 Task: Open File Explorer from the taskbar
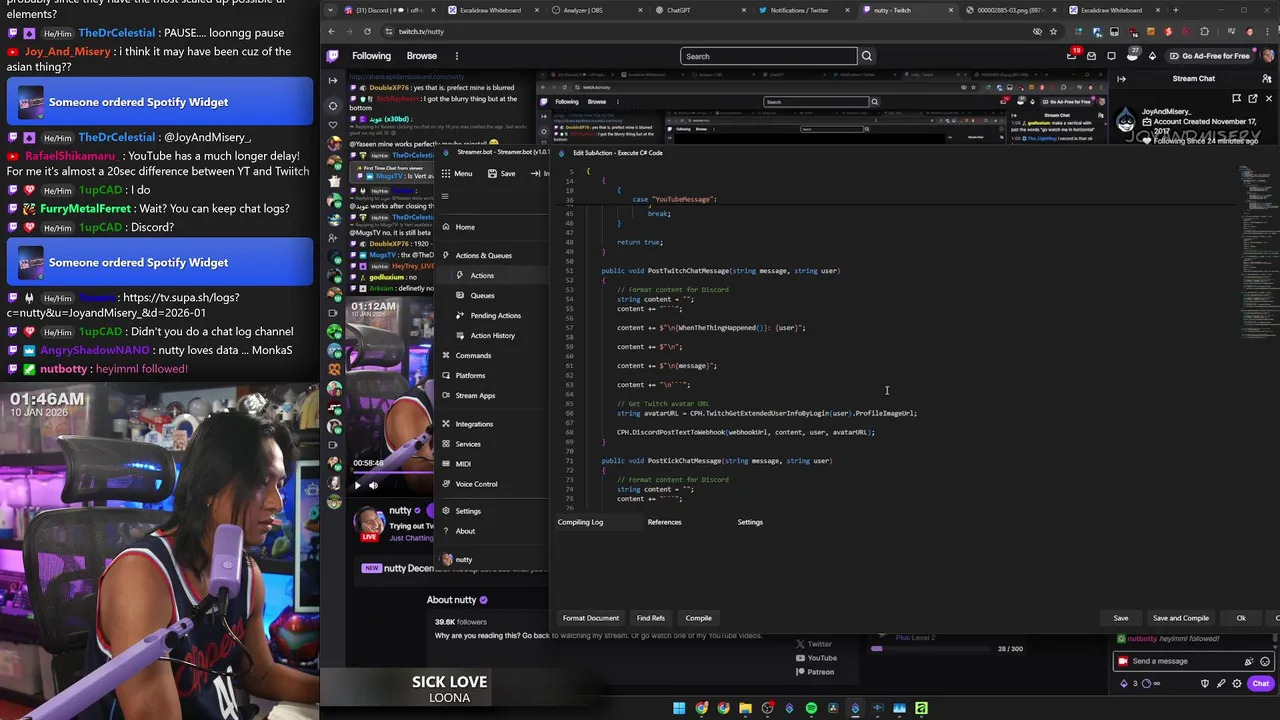745,709
